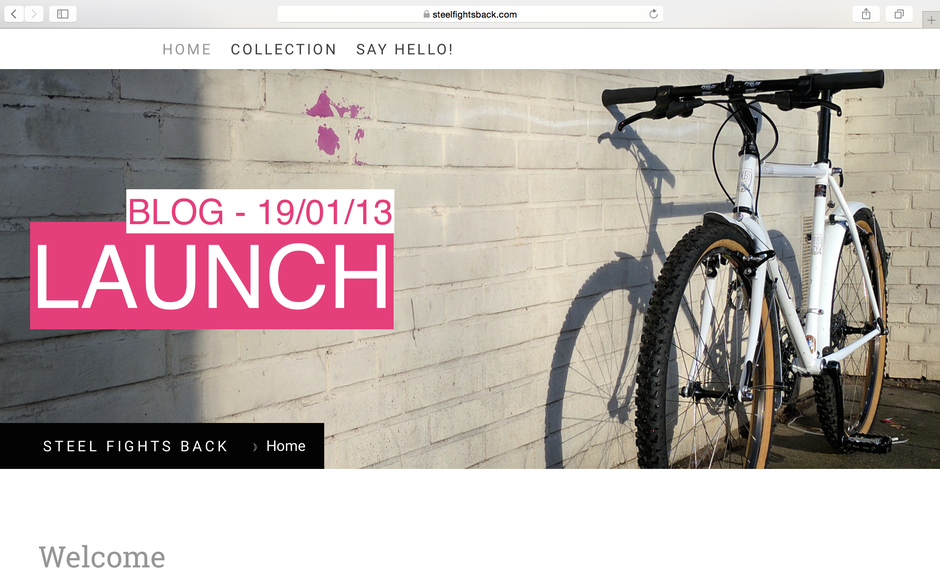The width and height of the screenshot is (940, 588).
Task: Open the COLLECTION page
Action: point(284,49)
